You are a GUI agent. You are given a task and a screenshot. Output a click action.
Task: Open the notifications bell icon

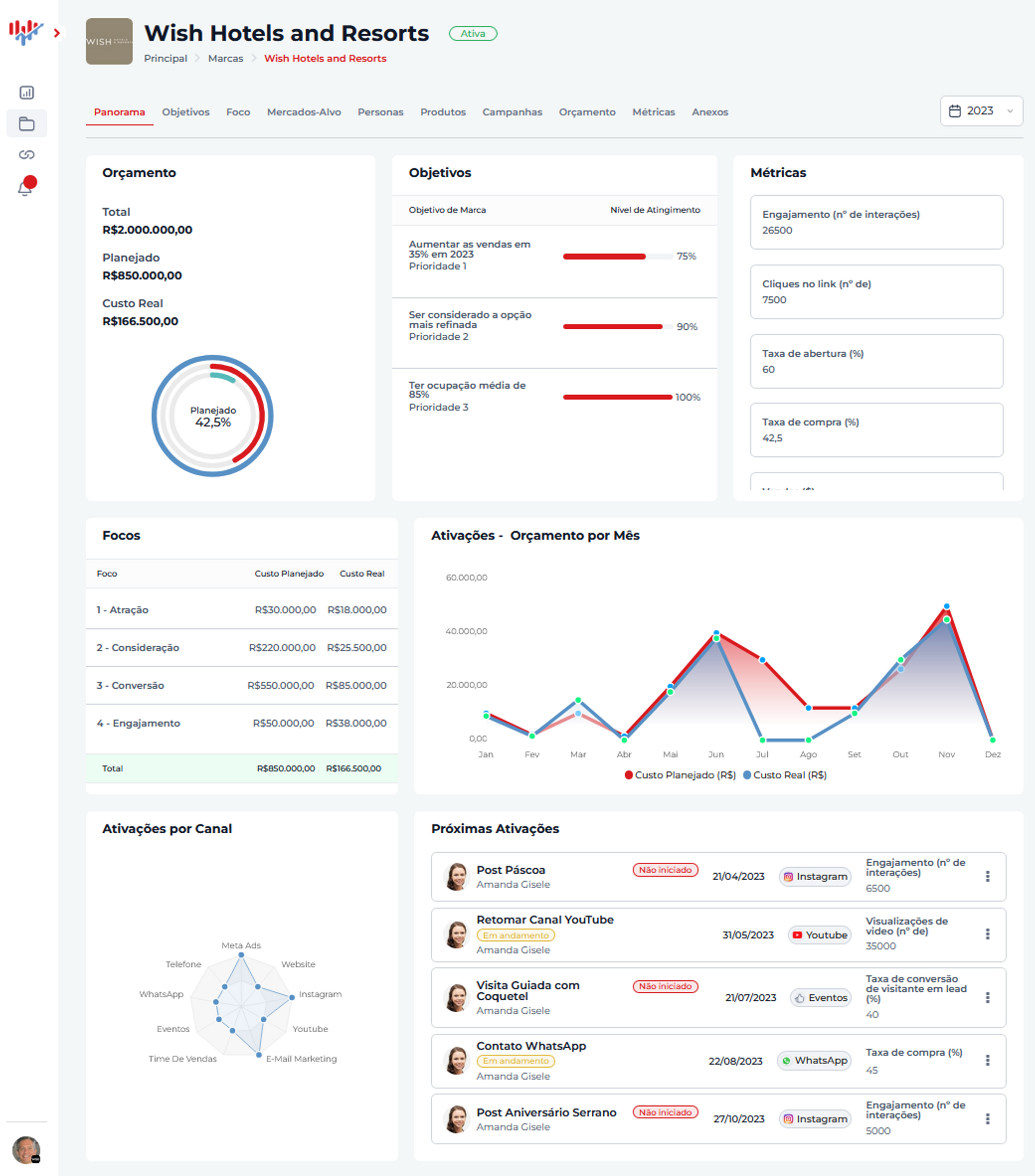[26, 186]
